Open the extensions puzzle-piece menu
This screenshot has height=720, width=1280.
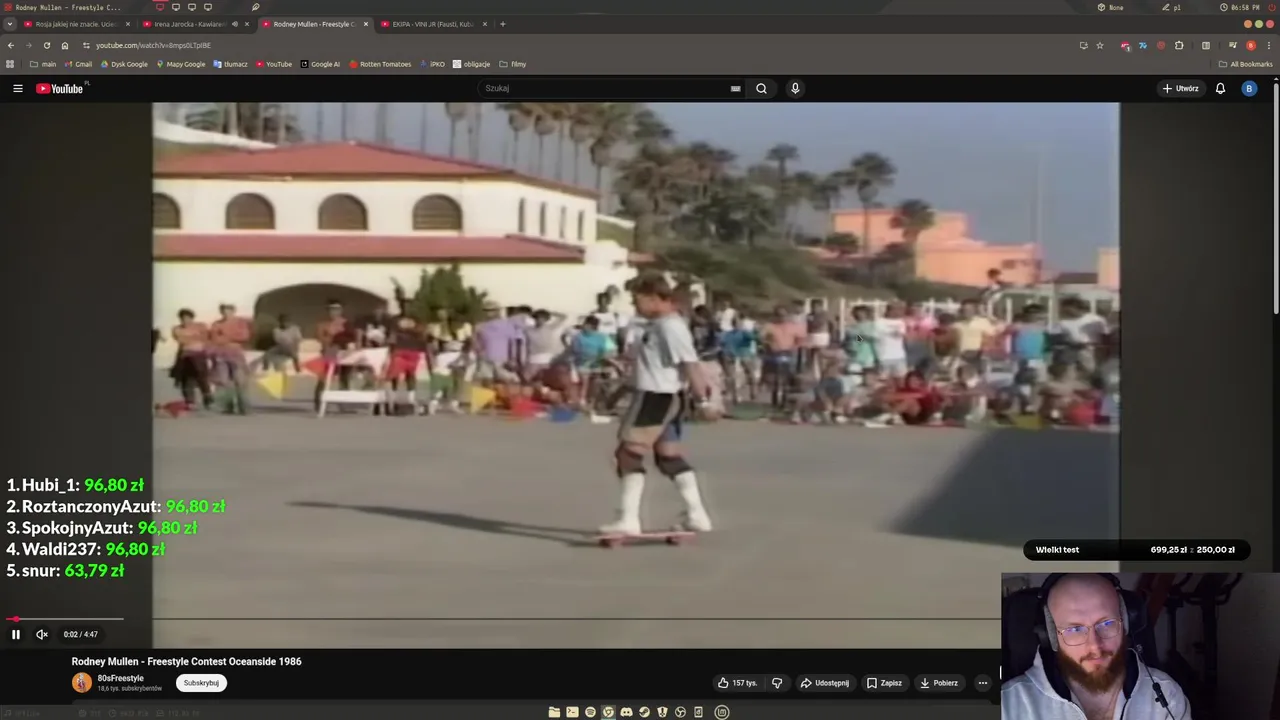[x=1179, y=45]
